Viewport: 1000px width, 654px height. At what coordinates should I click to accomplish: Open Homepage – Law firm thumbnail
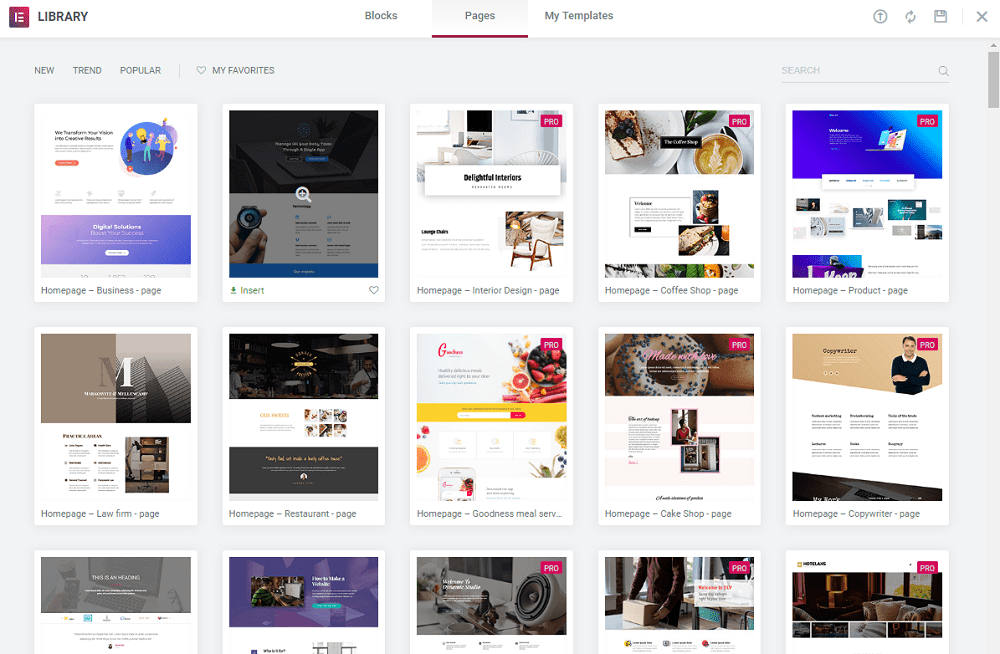pos(116,417)
